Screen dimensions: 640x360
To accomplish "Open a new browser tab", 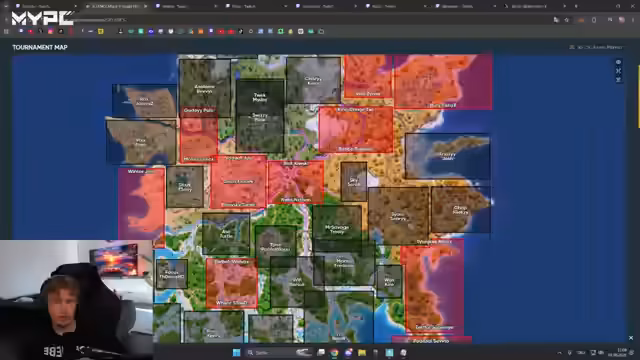I will pos(576,6).
